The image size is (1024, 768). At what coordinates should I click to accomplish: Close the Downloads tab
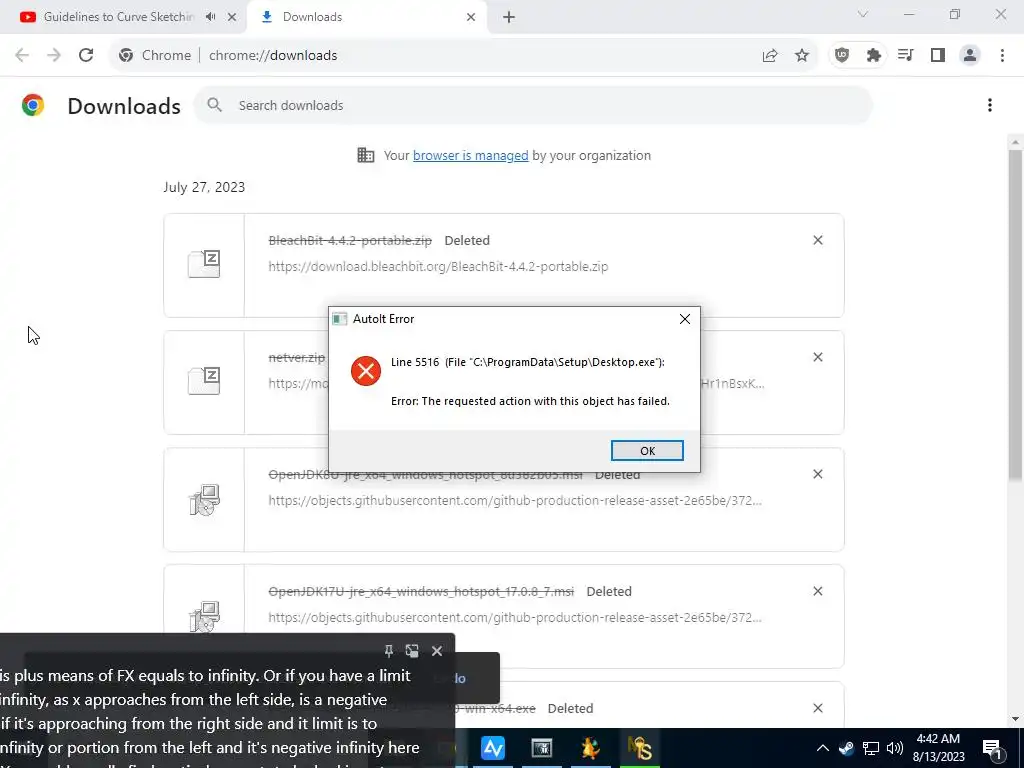click(x=471, y=17)
